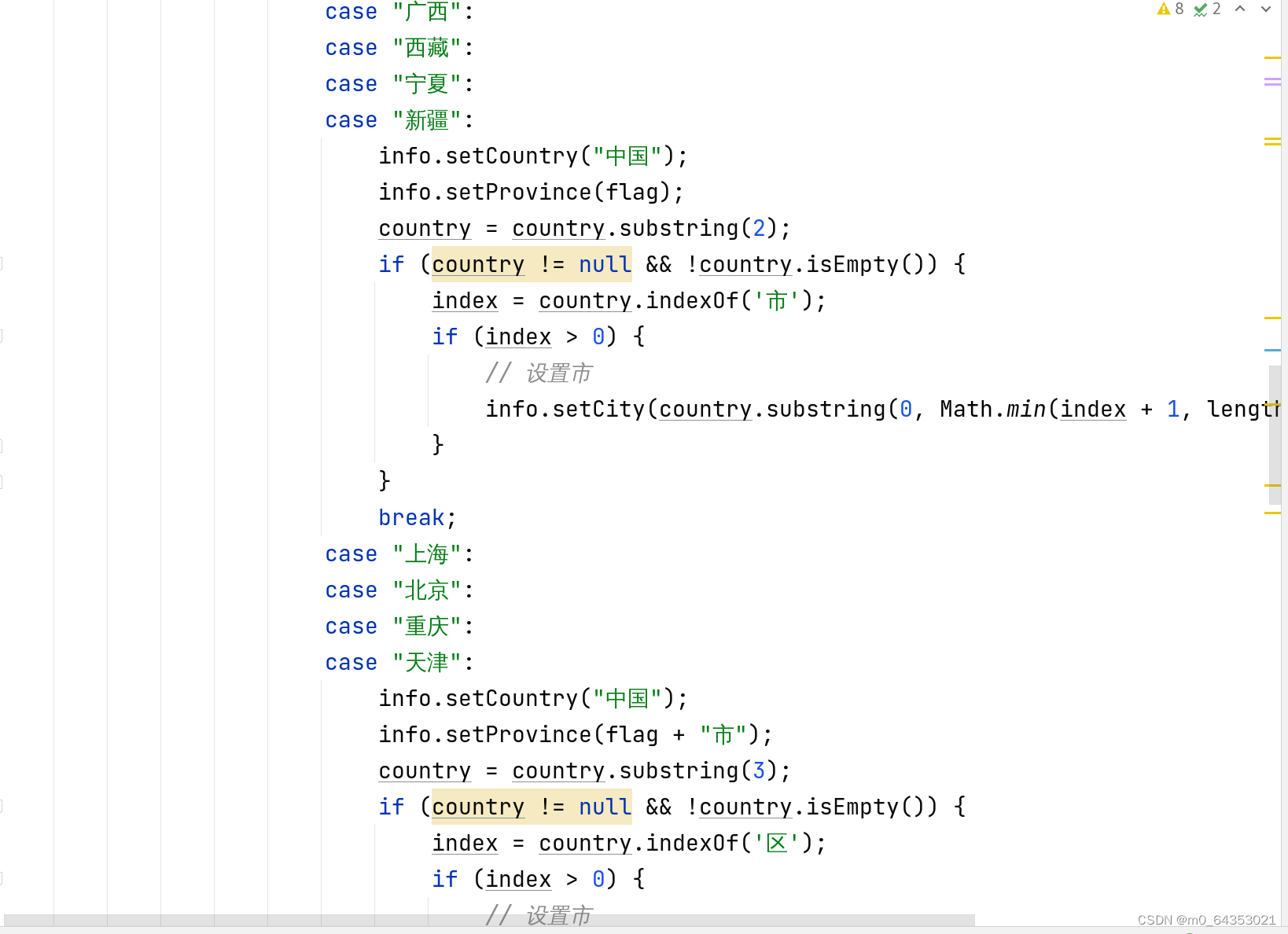
Task: Click case "西藏" line
Action: [399, 48]
